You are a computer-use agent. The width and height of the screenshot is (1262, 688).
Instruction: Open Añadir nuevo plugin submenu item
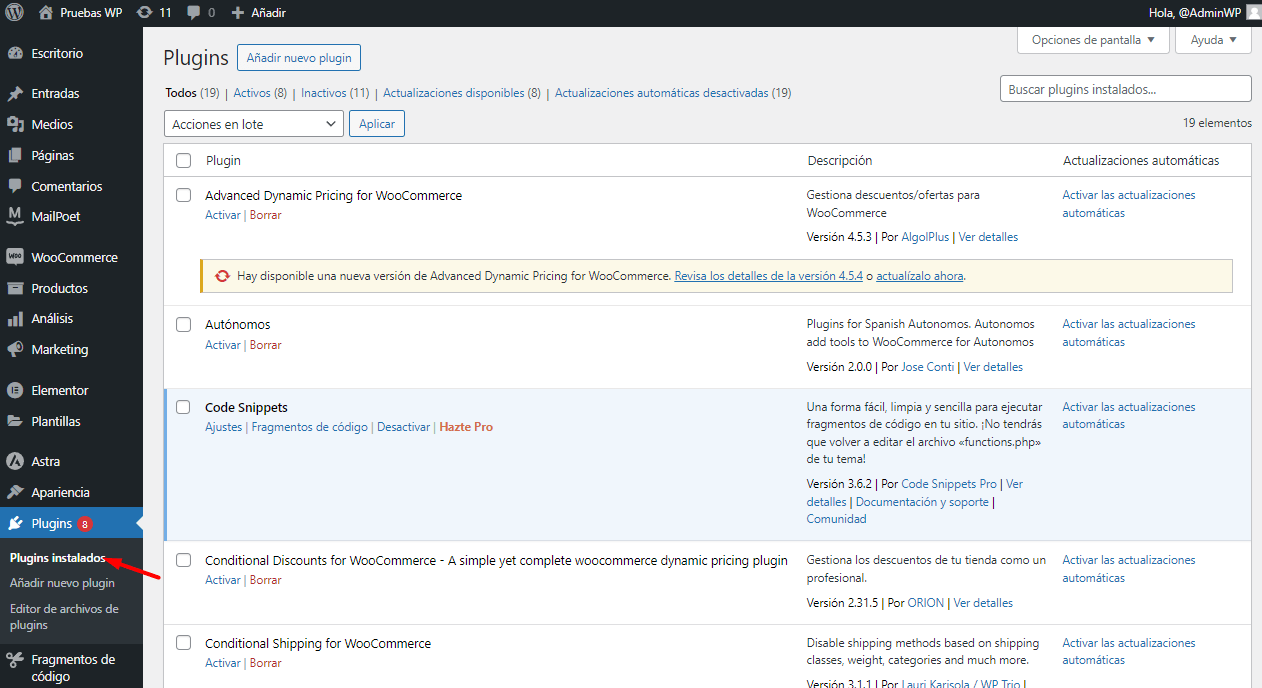tap(62, 583)
